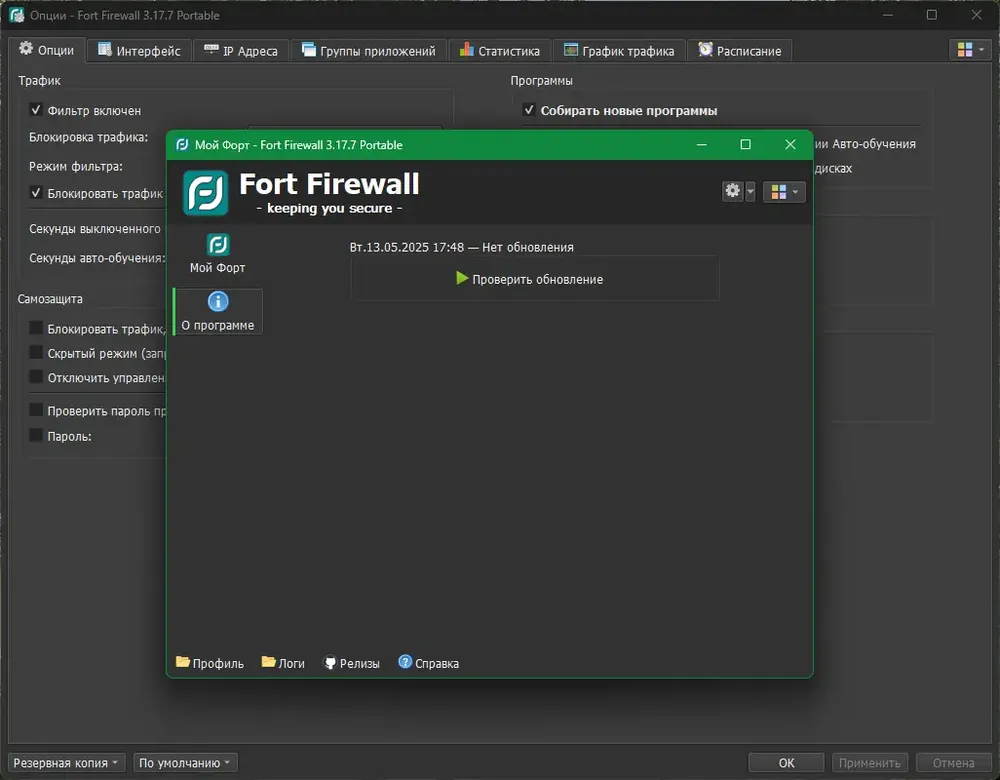Screen dimensions: 1000x780
Task: Open grid menu in Опции window corner
Action: tap(970, 50)
